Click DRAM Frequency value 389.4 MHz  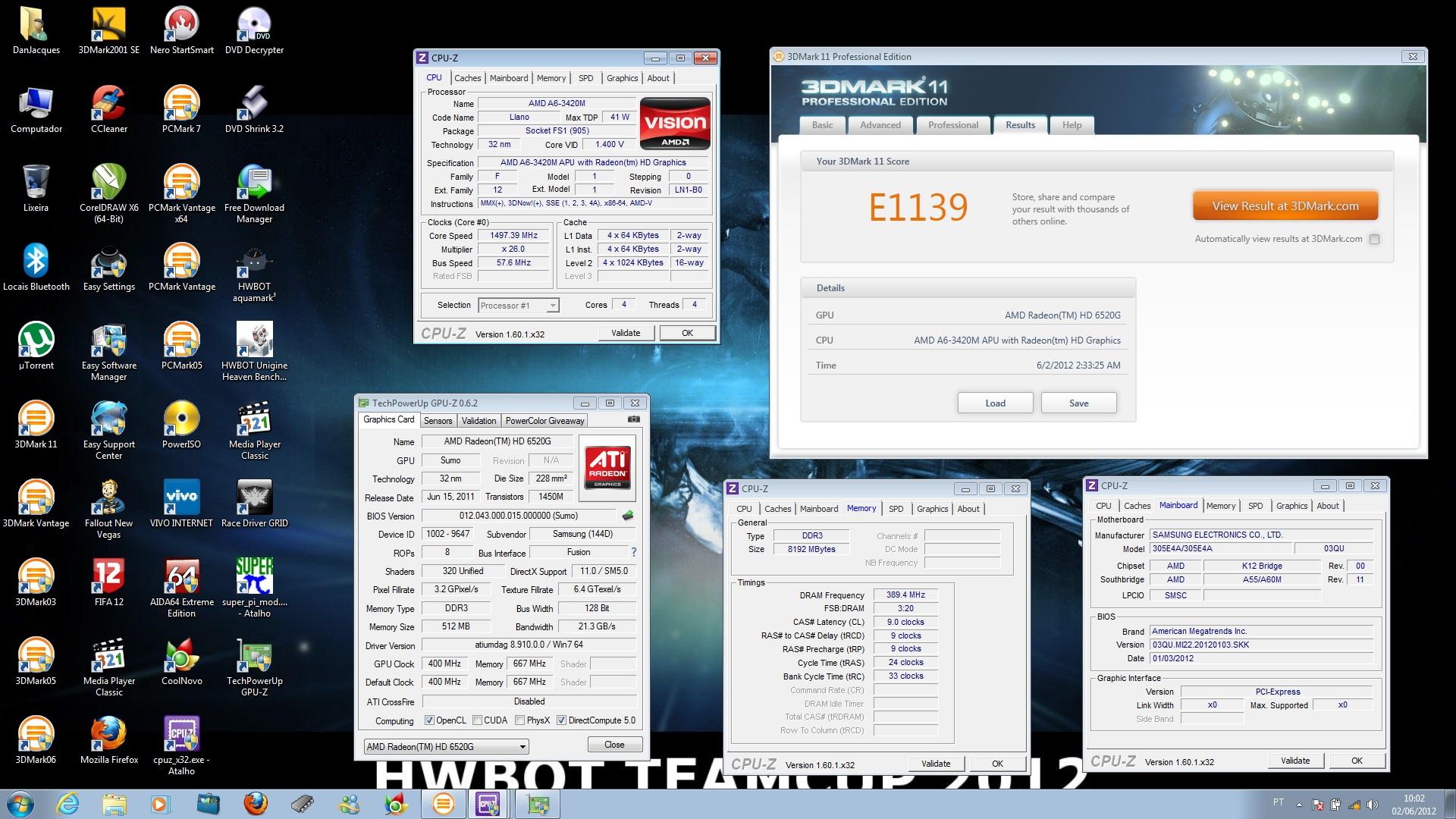[905, 595]
